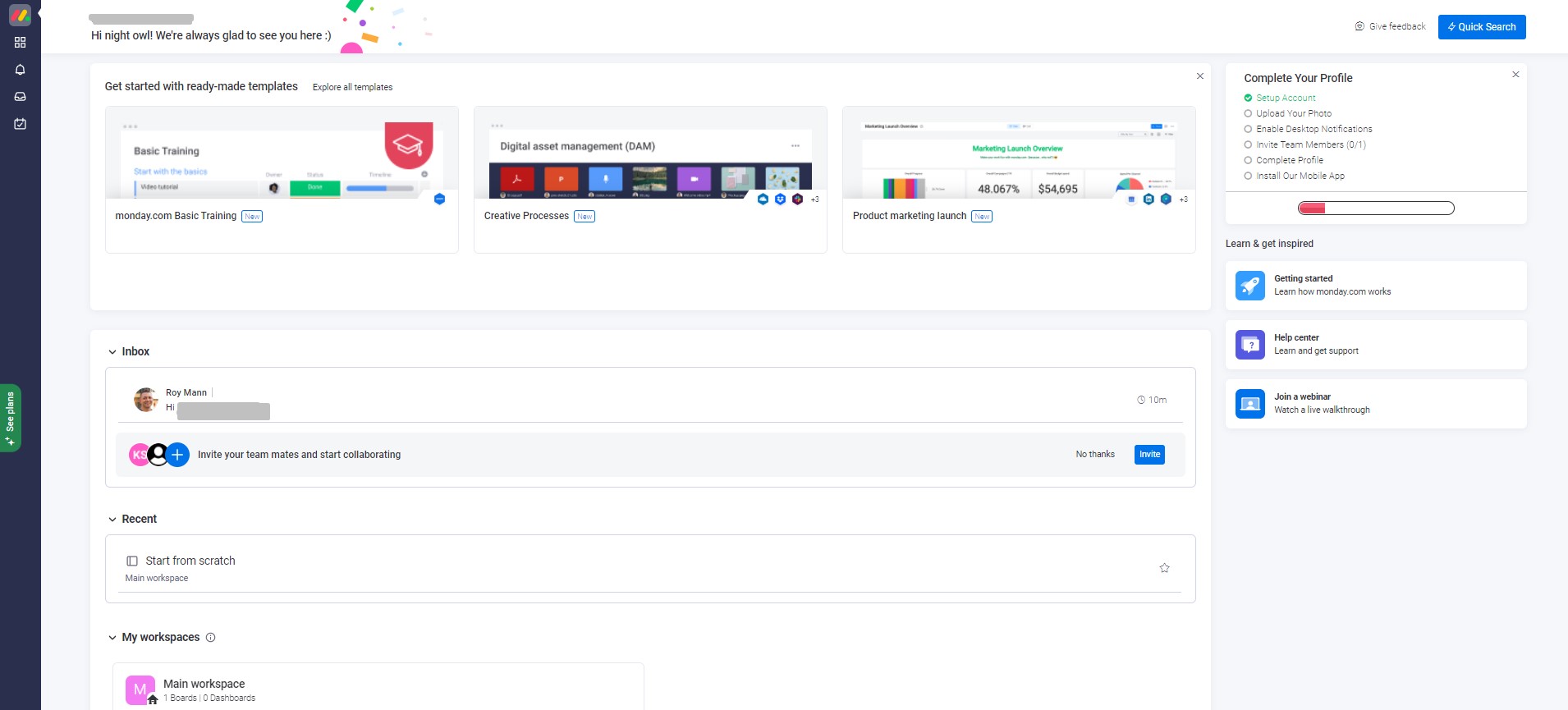Collapse the My workspaces section
The width and height of the screenshot is (1568, 710).
(x=112, y=638)
